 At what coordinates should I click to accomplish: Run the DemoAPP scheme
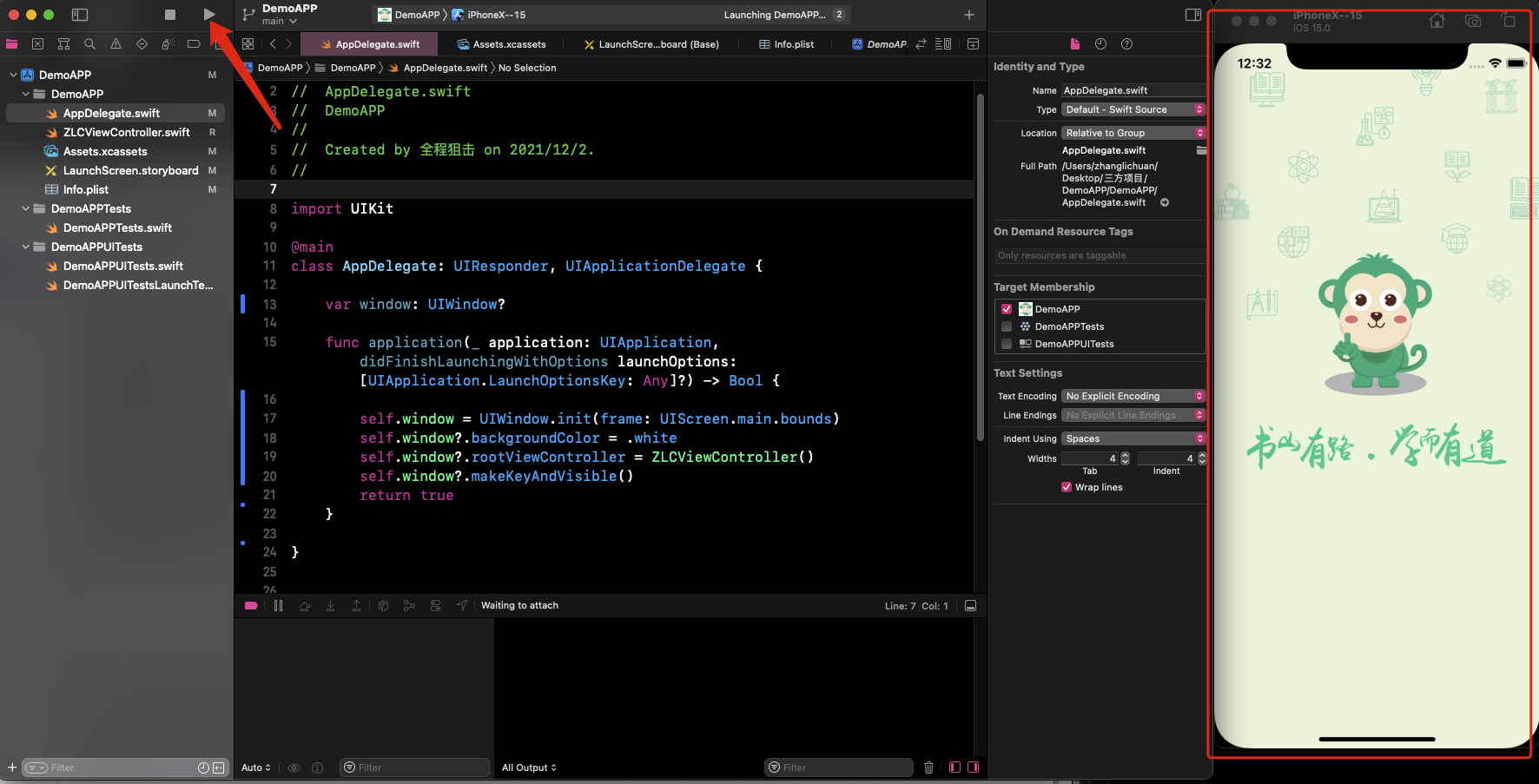tap(209, 15)
